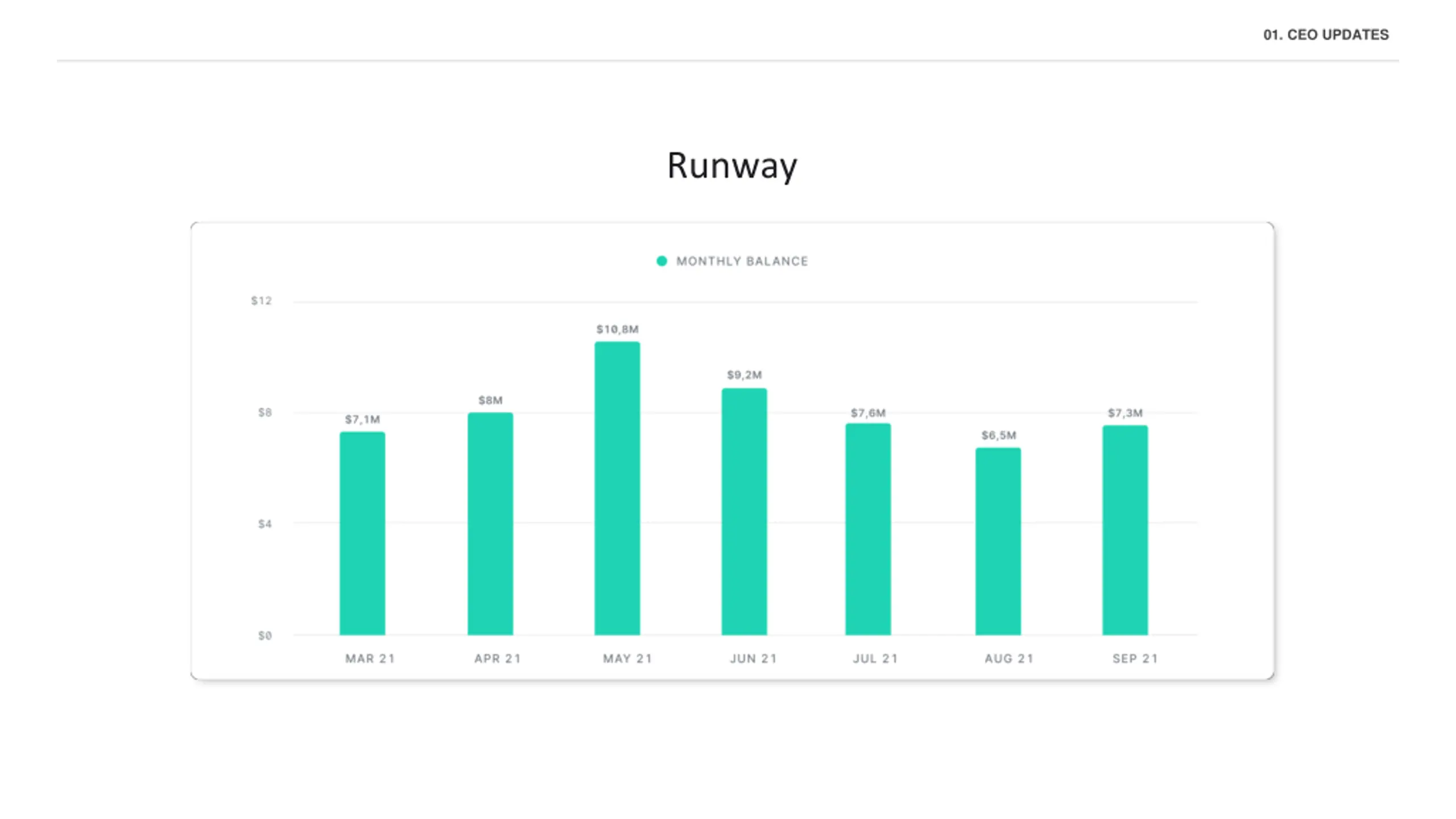Viewport: 1456px width, 819px height.
Task: Click the SEP 21 bar
Action: point(1125,530)
